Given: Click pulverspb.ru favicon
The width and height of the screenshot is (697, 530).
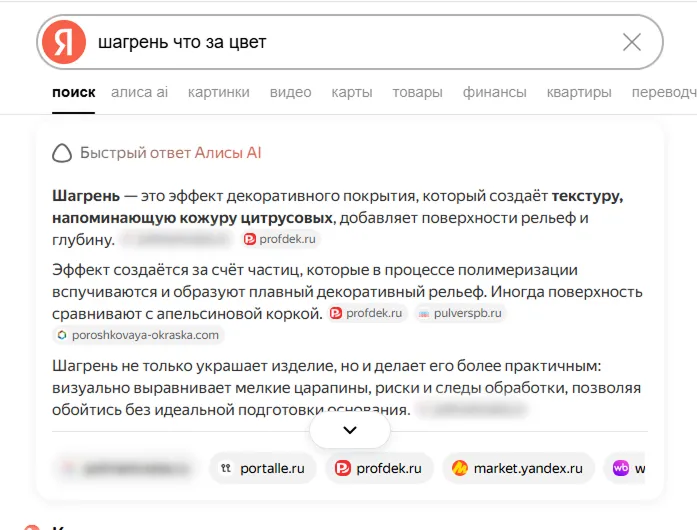Looking at the screenshot, I should [424, 313].
